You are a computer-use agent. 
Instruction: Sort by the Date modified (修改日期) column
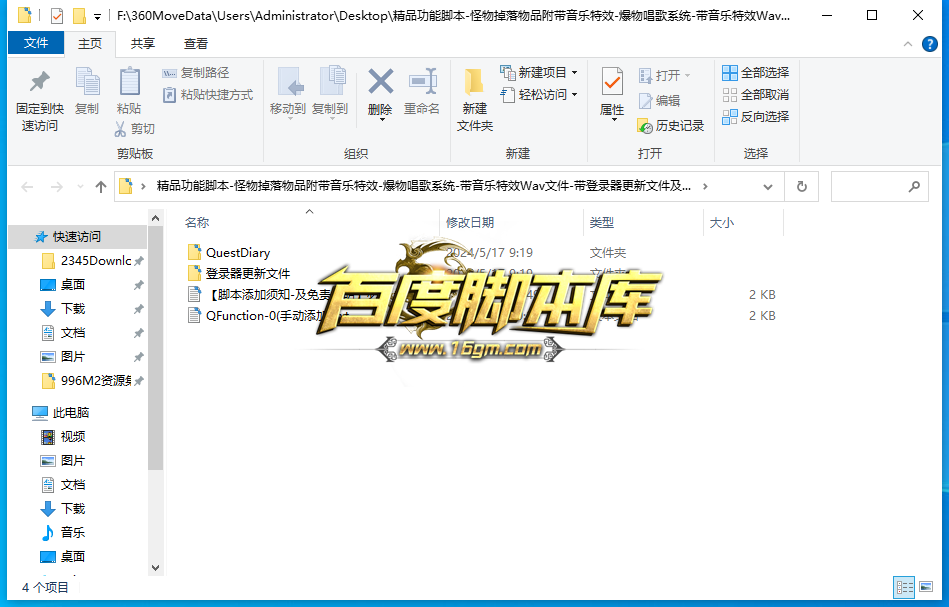click(470, 223)
